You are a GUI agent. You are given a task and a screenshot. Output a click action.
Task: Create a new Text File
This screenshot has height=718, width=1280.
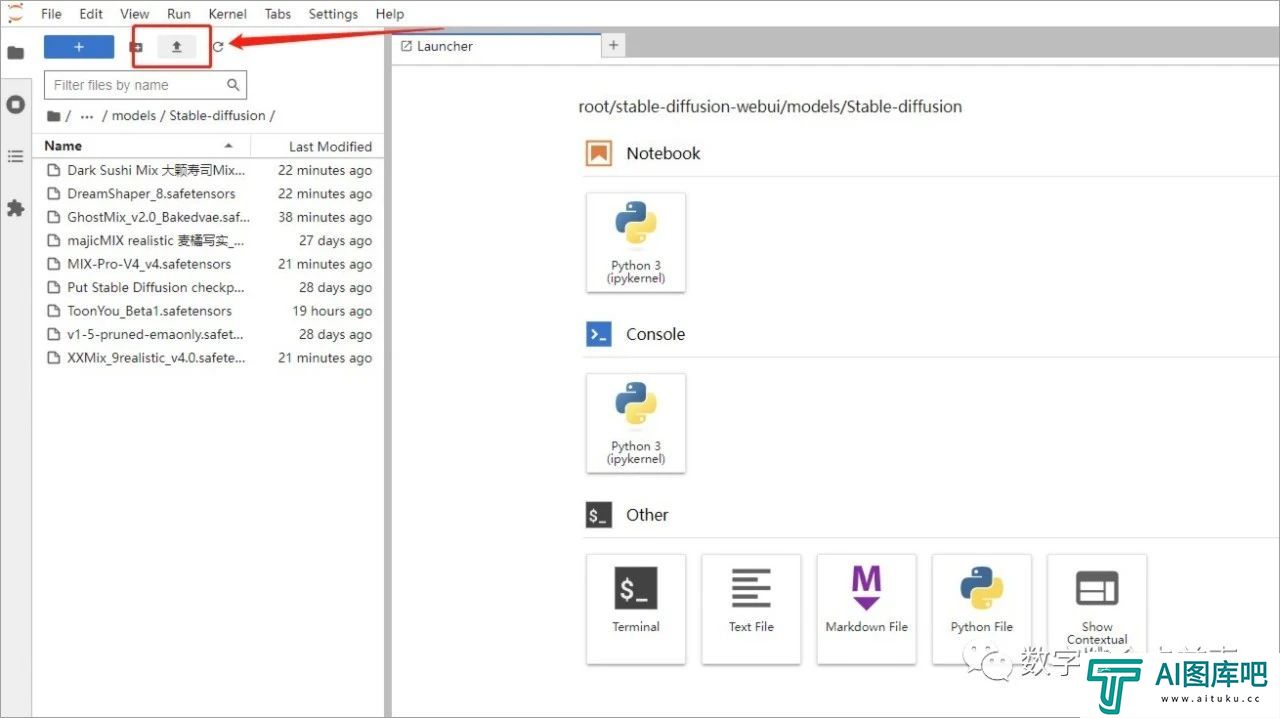pyautogui.click(x=751, y=608)
